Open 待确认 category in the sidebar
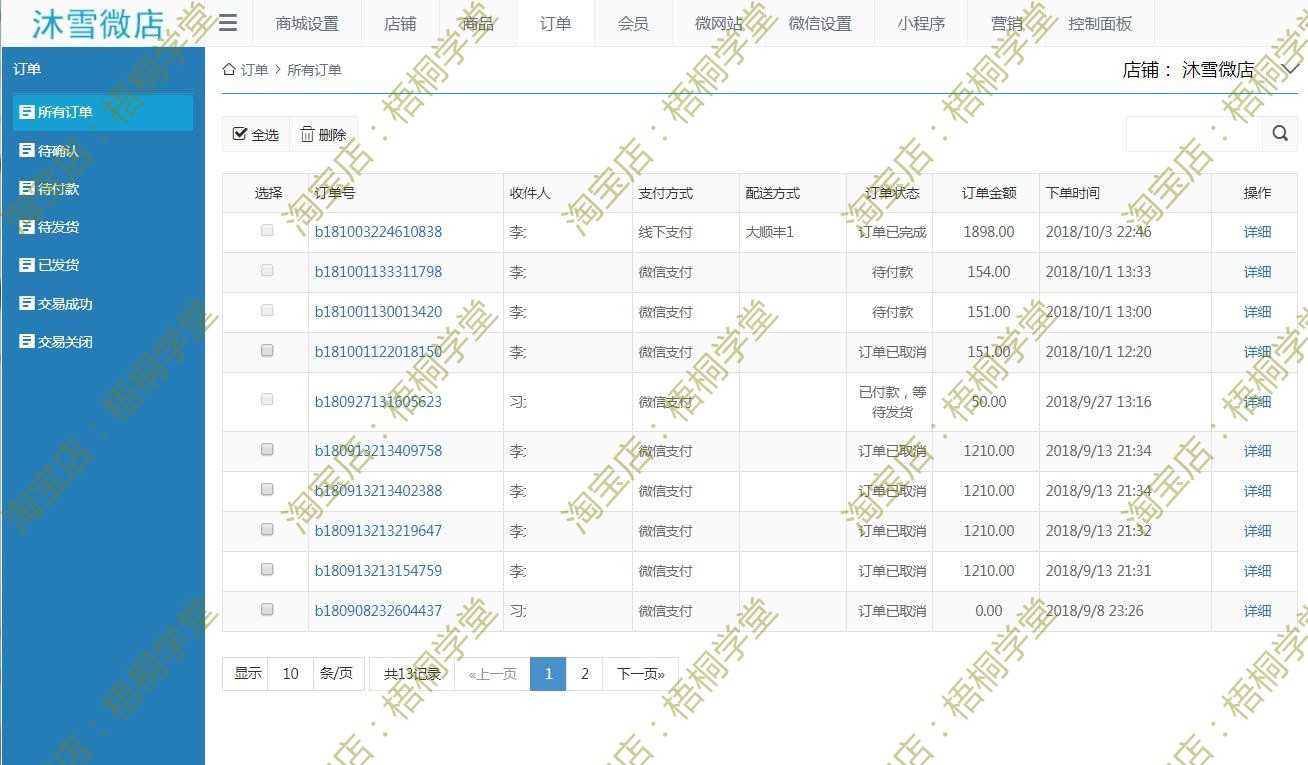Image resolution: width=1308 pixels, height=765 pixels. (60, 150)
